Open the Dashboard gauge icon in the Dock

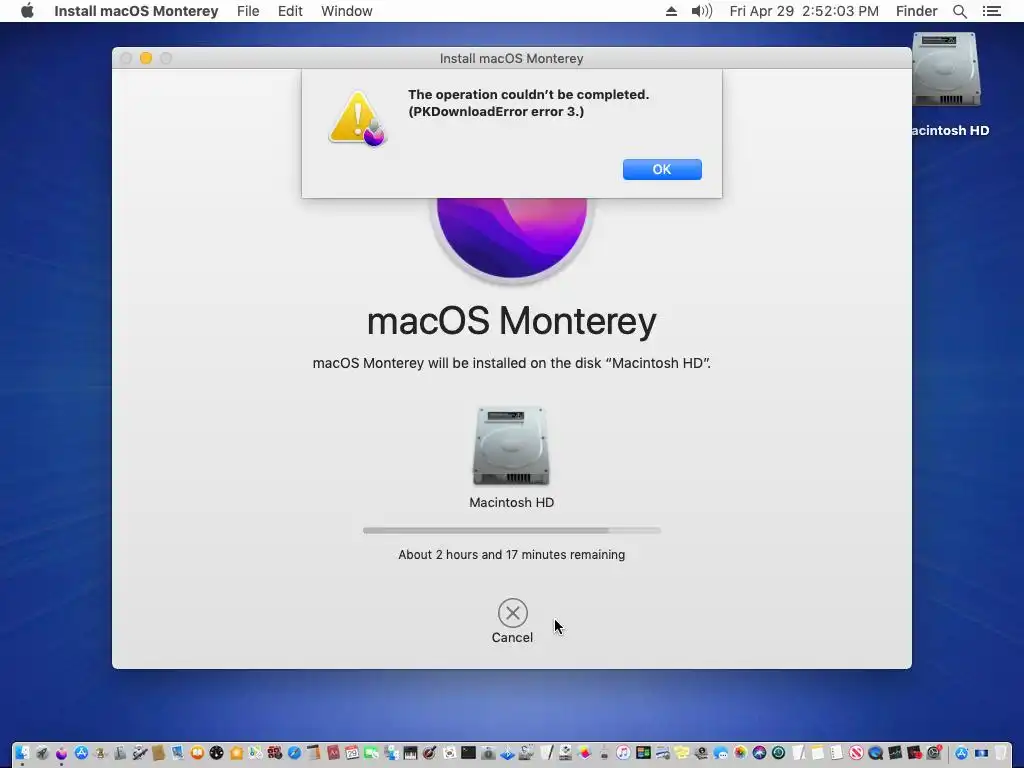(x=216, y=753)
